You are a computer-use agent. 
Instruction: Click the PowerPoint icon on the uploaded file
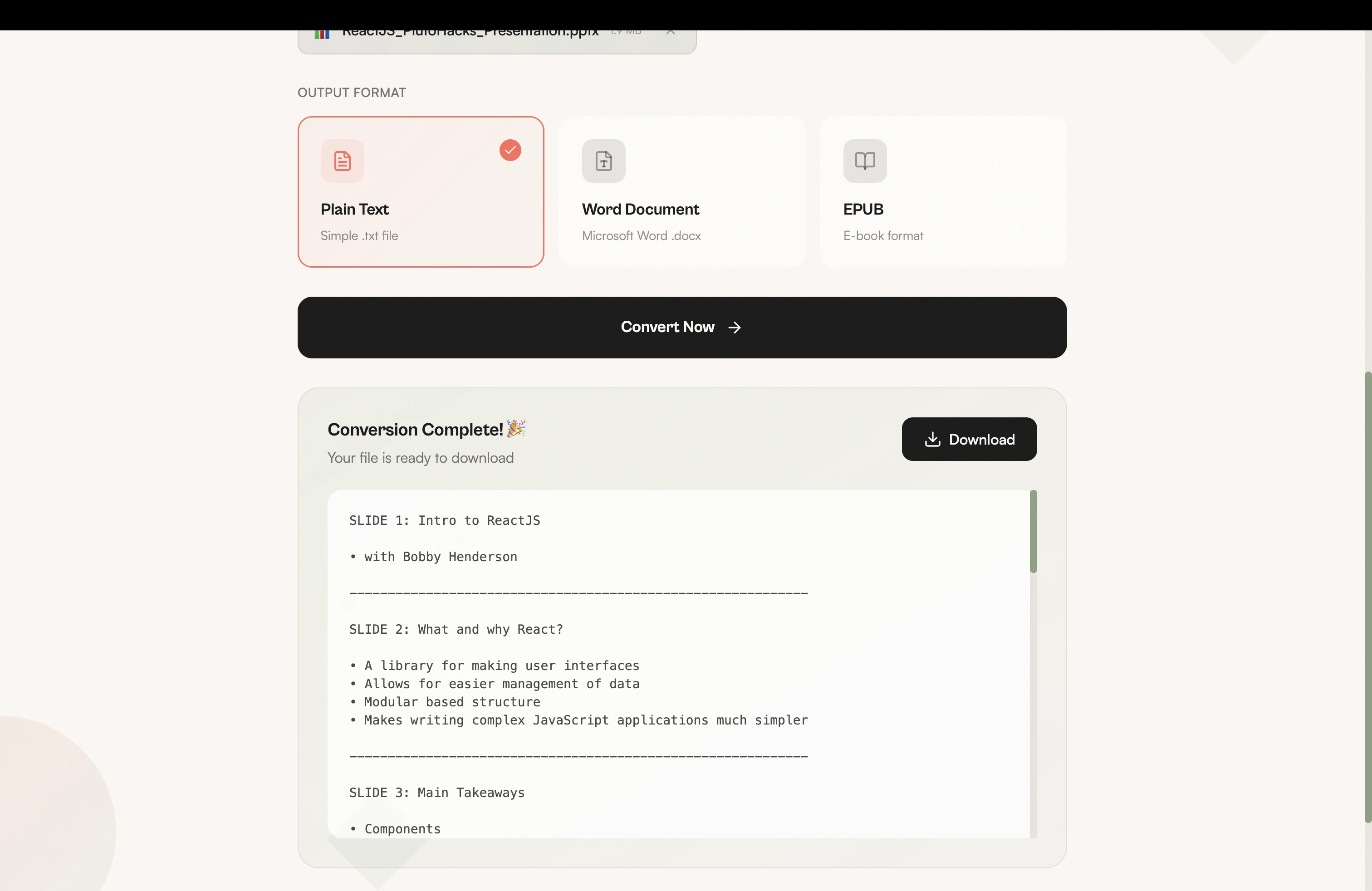(322, 34)
